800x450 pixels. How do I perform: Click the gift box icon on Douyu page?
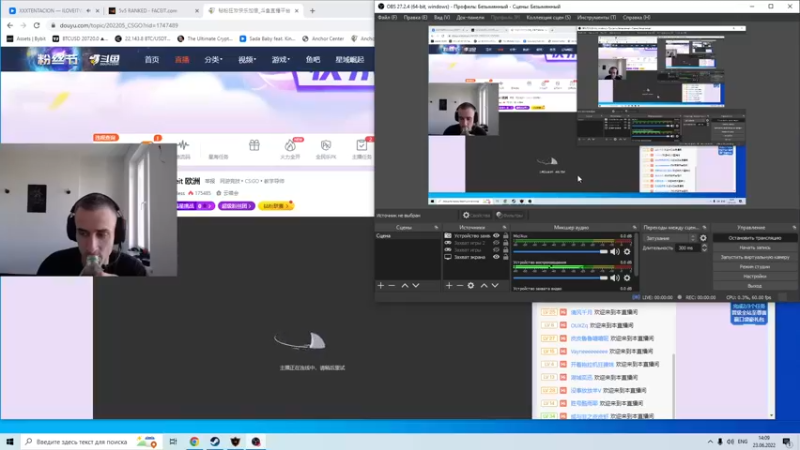254,145
